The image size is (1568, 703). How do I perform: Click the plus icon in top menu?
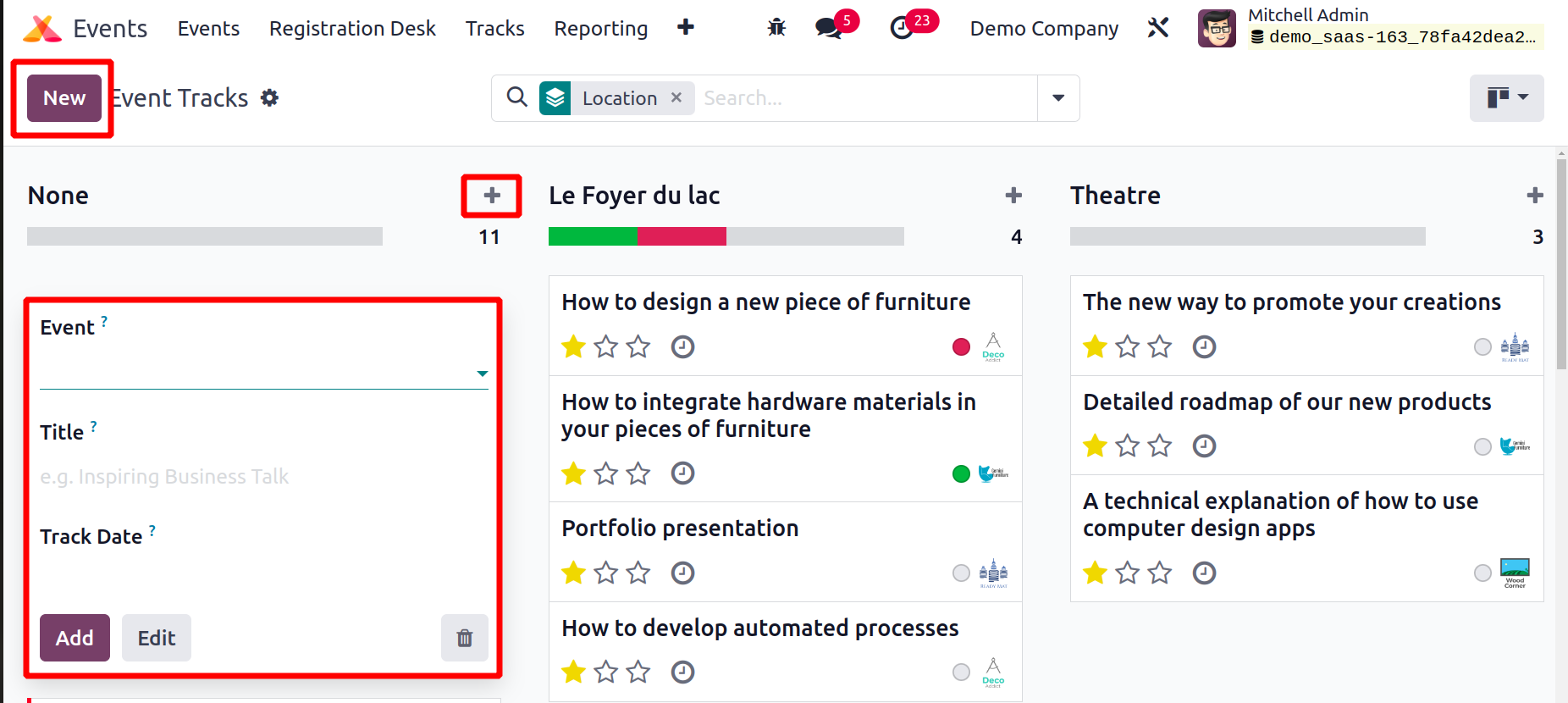point(686,28)
